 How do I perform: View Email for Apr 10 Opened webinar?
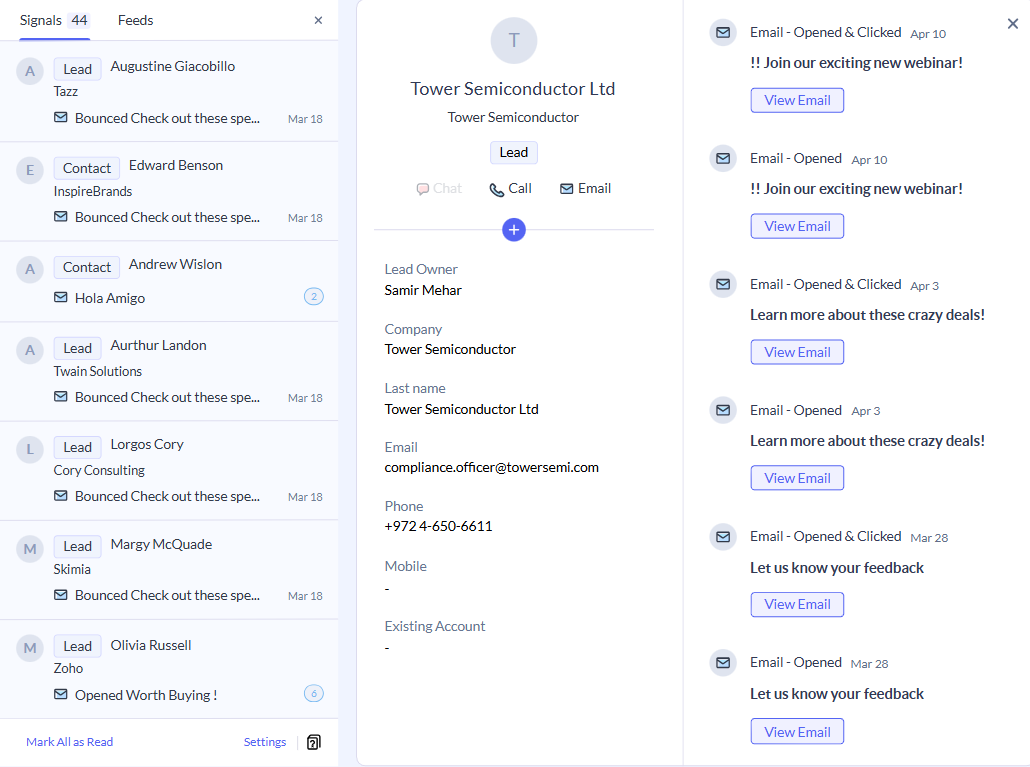pos(797,227)
